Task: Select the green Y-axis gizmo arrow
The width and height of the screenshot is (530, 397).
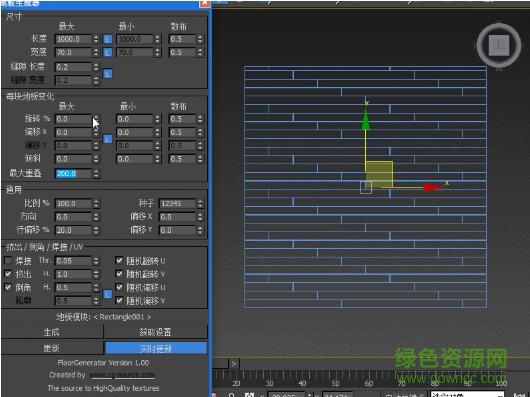Action: coord(365,119)
